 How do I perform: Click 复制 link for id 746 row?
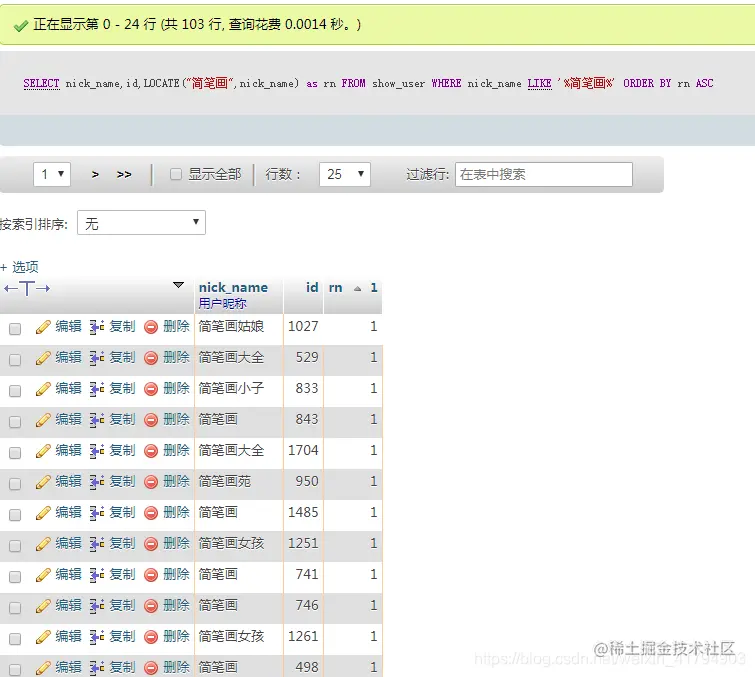click(x=122, y=605)
